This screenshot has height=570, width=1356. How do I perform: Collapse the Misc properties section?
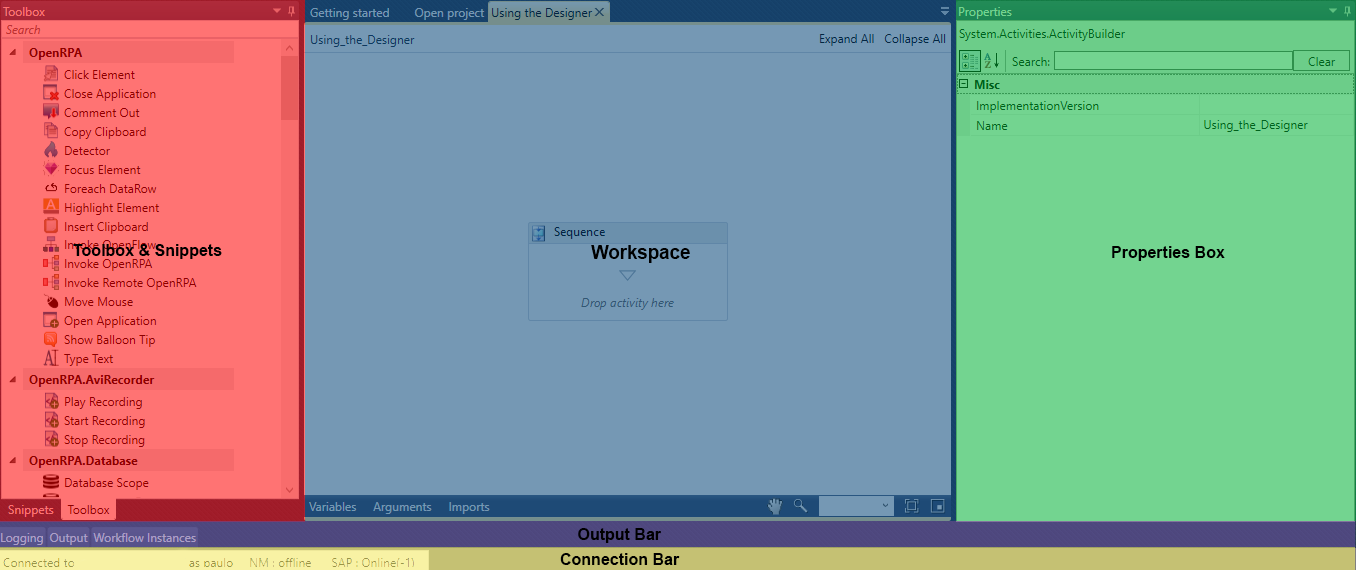pos(964,85)
